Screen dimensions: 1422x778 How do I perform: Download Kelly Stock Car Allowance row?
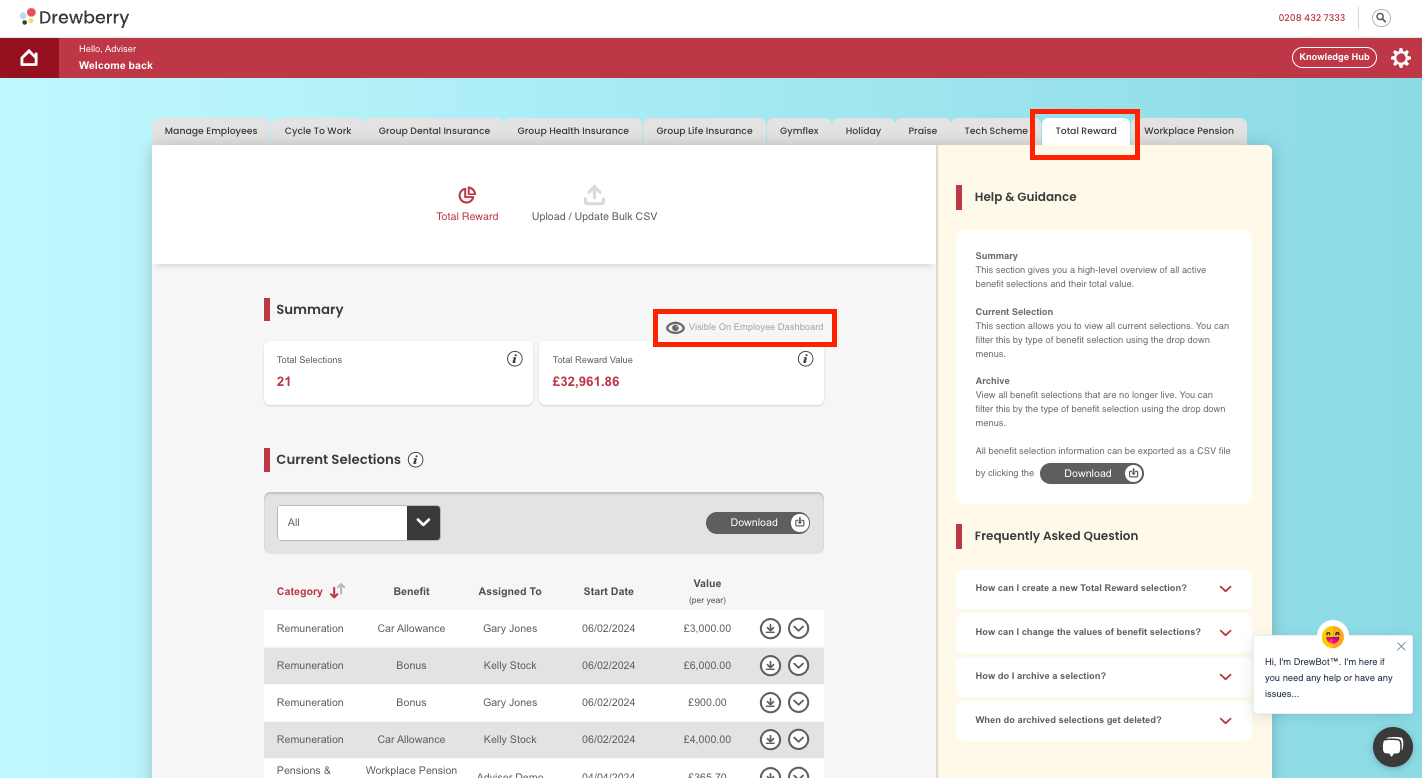[x=770, y=740]
